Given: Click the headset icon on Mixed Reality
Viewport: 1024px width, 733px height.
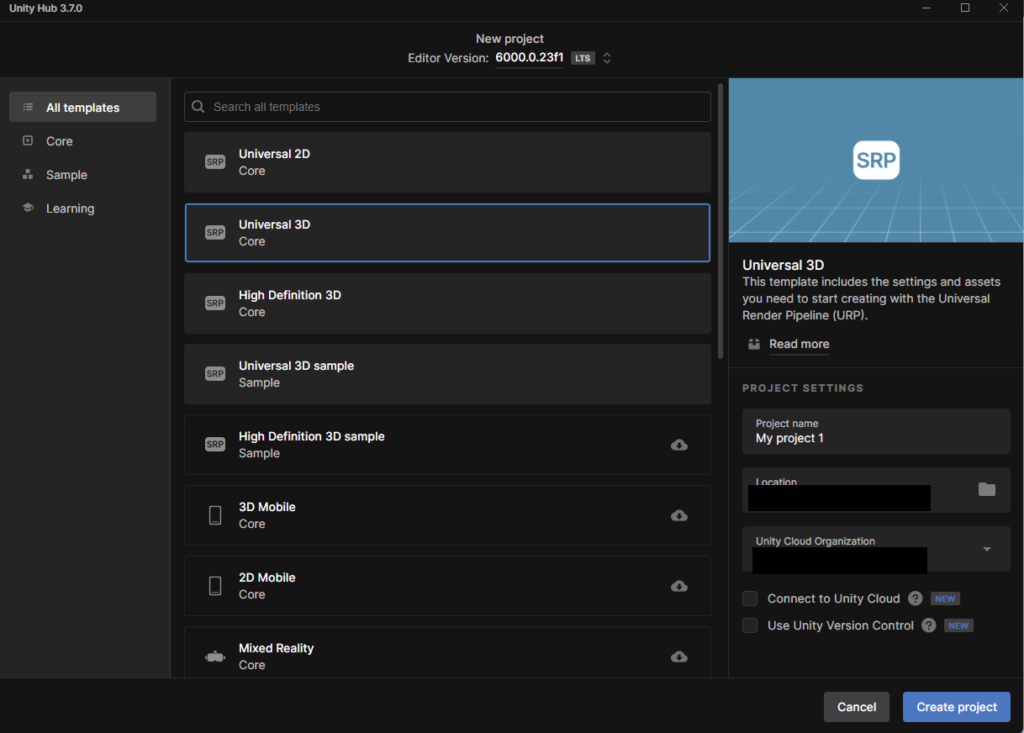Looking at the screenshot, I should pyautogui.click(x=215, y=657).
